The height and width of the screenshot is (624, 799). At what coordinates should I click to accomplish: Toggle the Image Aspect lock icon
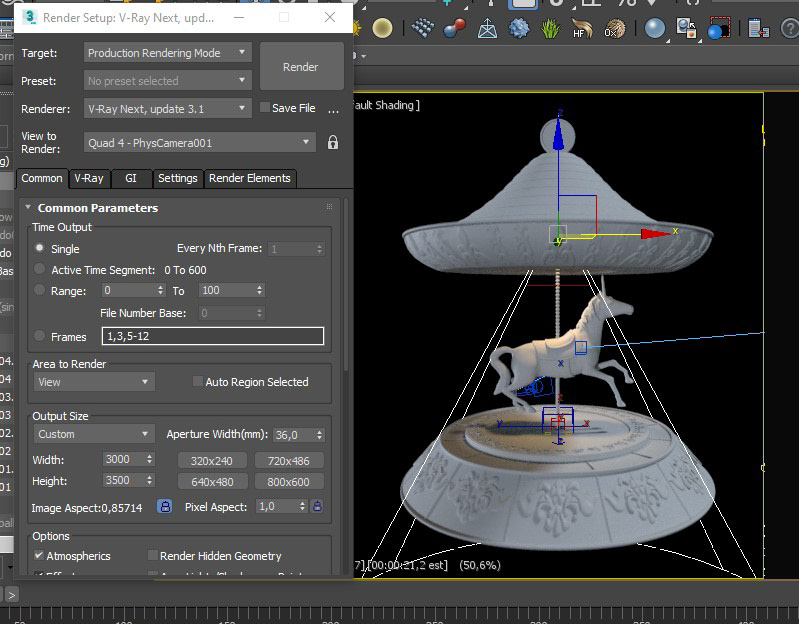(x=165, y=506)
